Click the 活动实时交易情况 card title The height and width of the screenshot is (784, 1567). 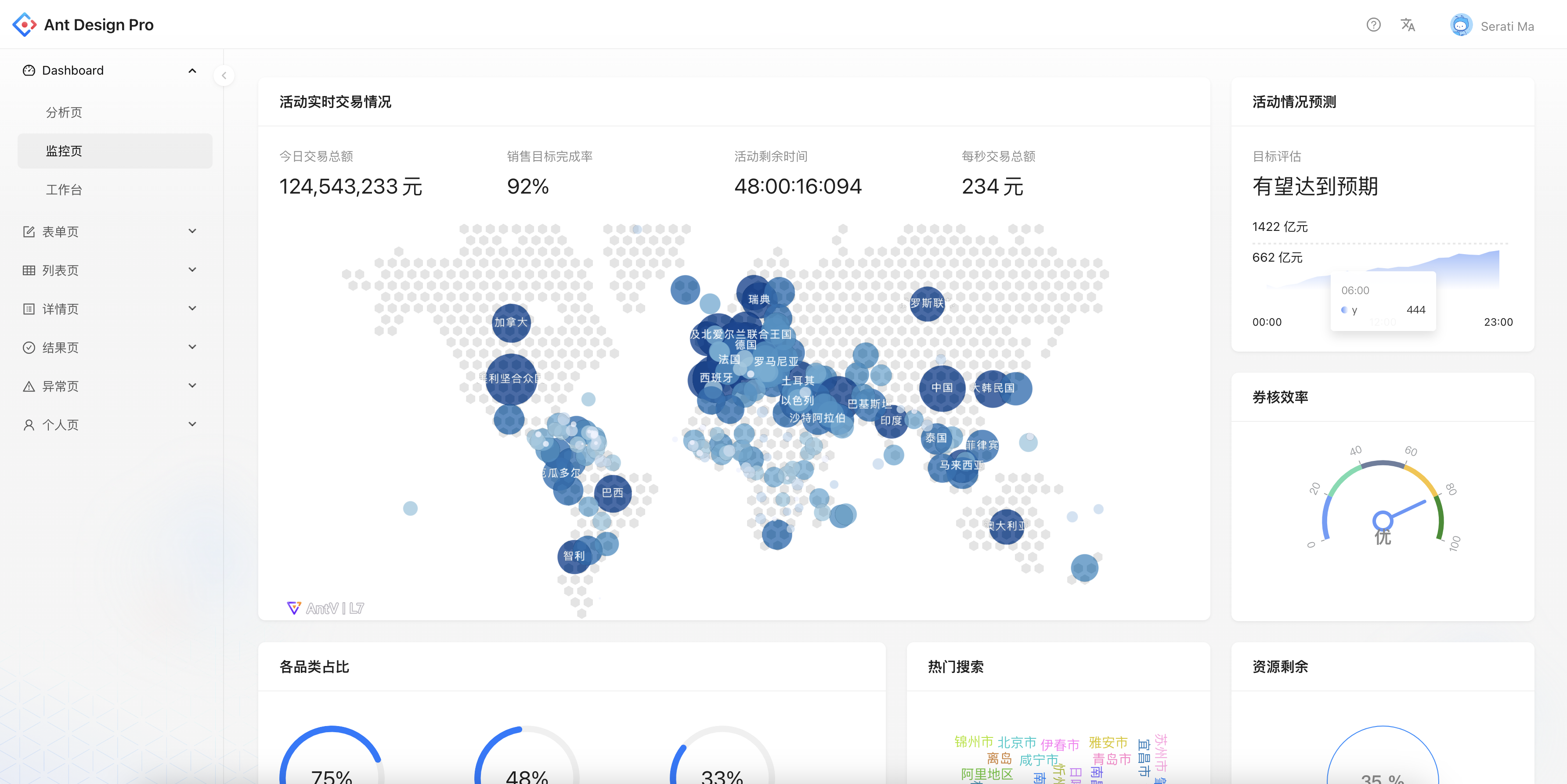coord(335,102)
